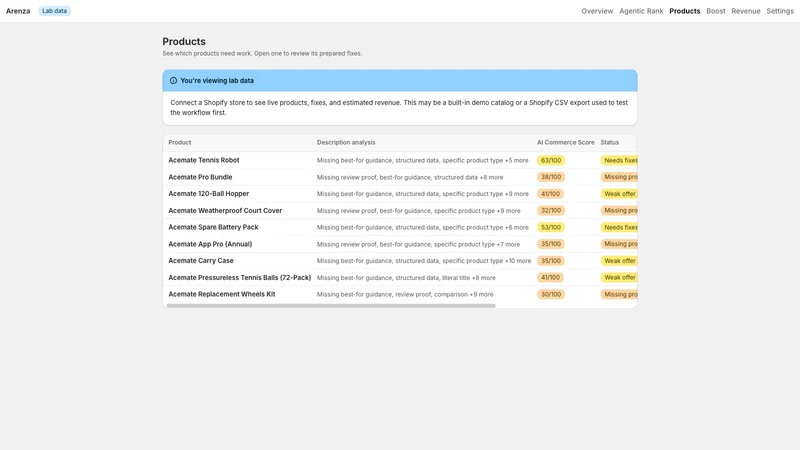This screenshot has height=450, width=800.
Task: Click the Products page heading
Action: 184,41
